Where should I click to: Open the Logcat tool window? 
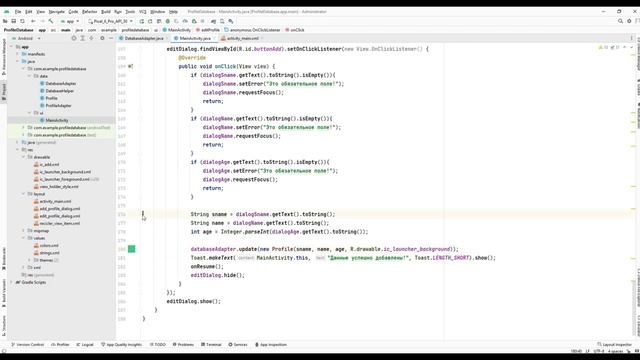click(85, 345)
